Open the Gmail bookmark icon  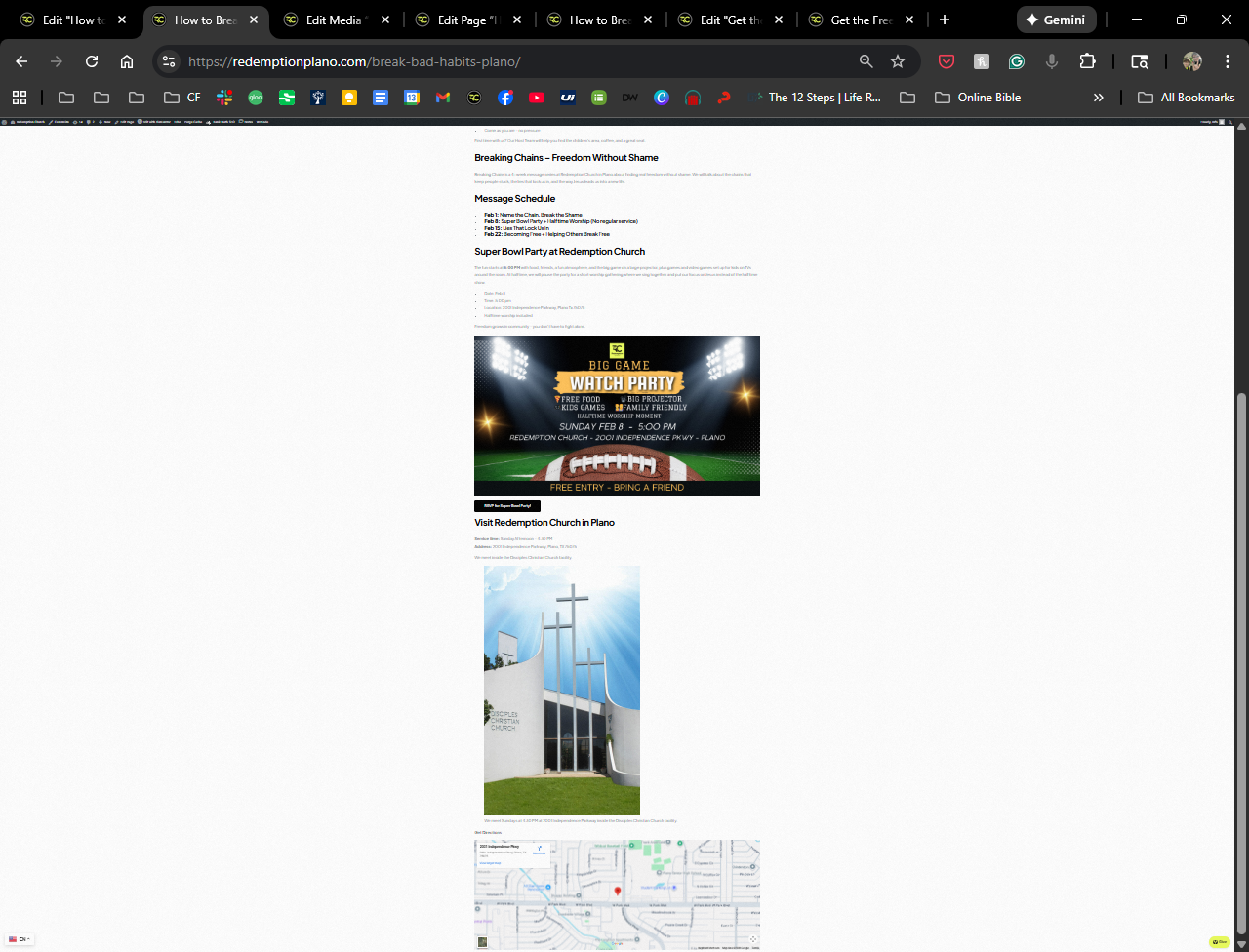pyautogui.click(x=443, y=98)
